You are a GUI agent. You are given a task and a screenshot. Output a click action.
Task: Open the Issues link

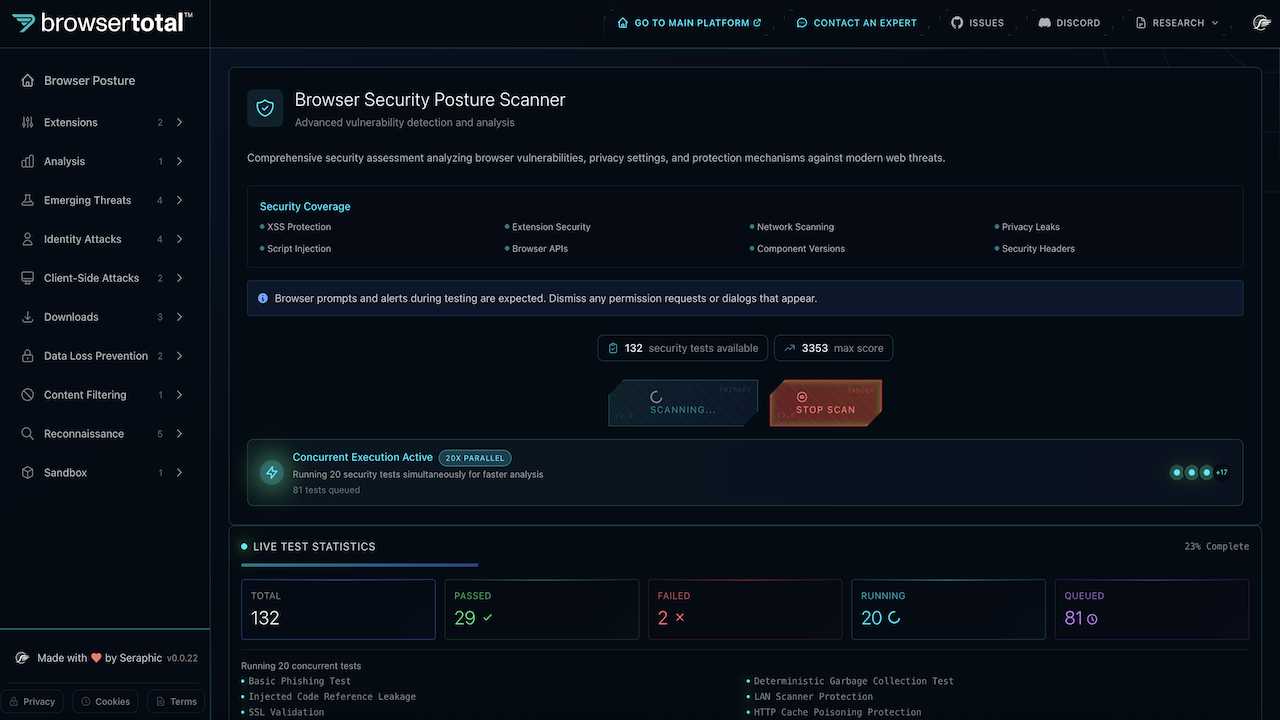pos(977,22)
